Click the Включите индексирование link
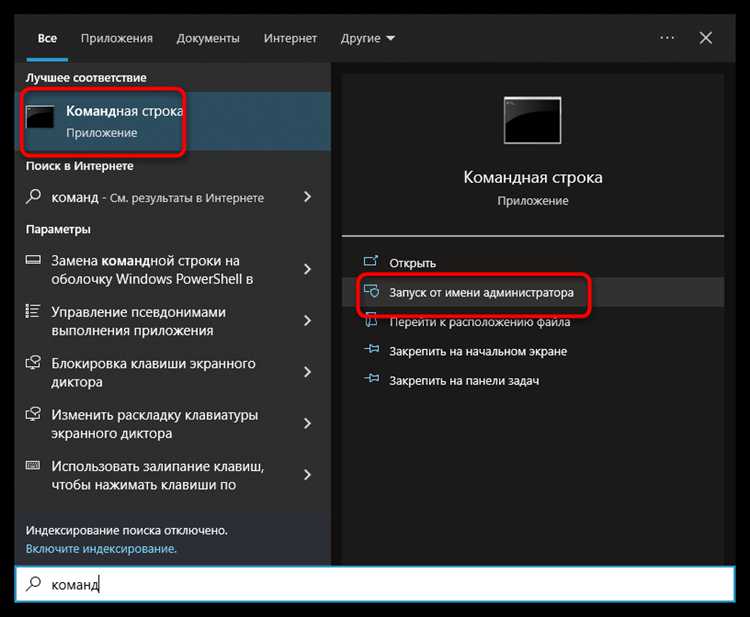750x617 pixels. (101, 549)
